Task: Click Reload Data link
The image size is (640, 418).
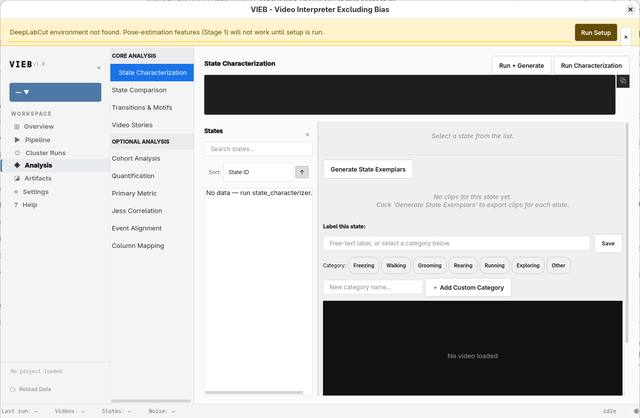Action: [x=35, y=389]
